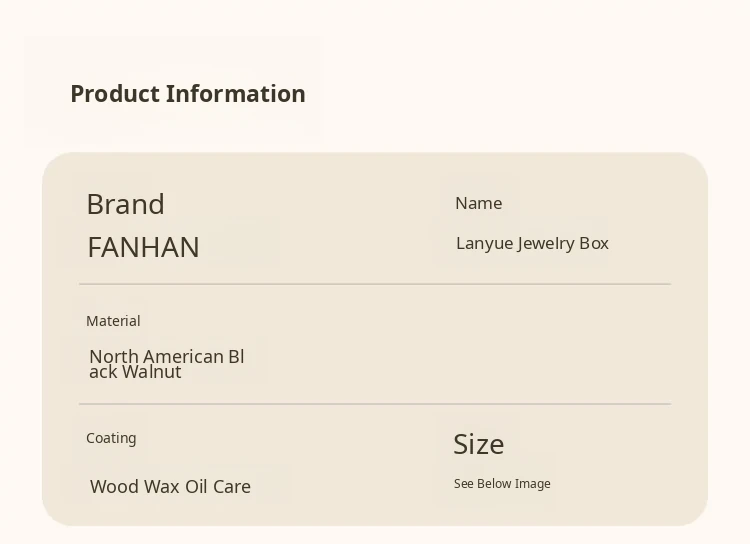Click the Name field label

[478, 203]
